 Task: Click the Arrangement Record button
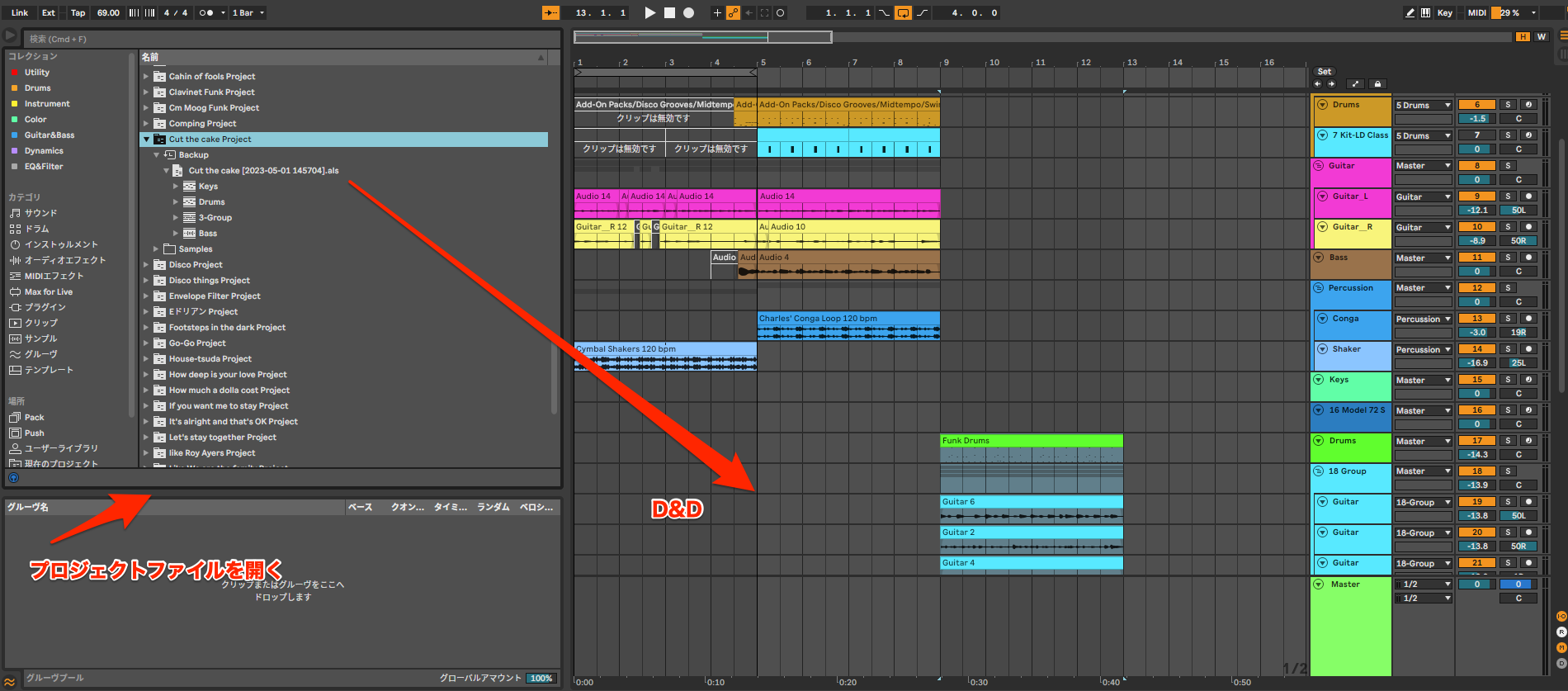click(x=689, y=13)
